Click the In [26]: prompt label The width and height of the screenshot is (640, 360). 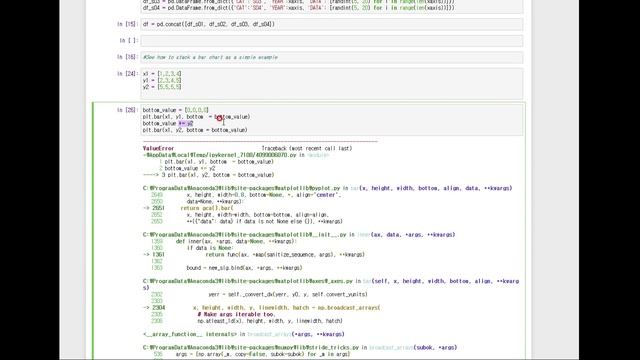[x=127, y=110]
